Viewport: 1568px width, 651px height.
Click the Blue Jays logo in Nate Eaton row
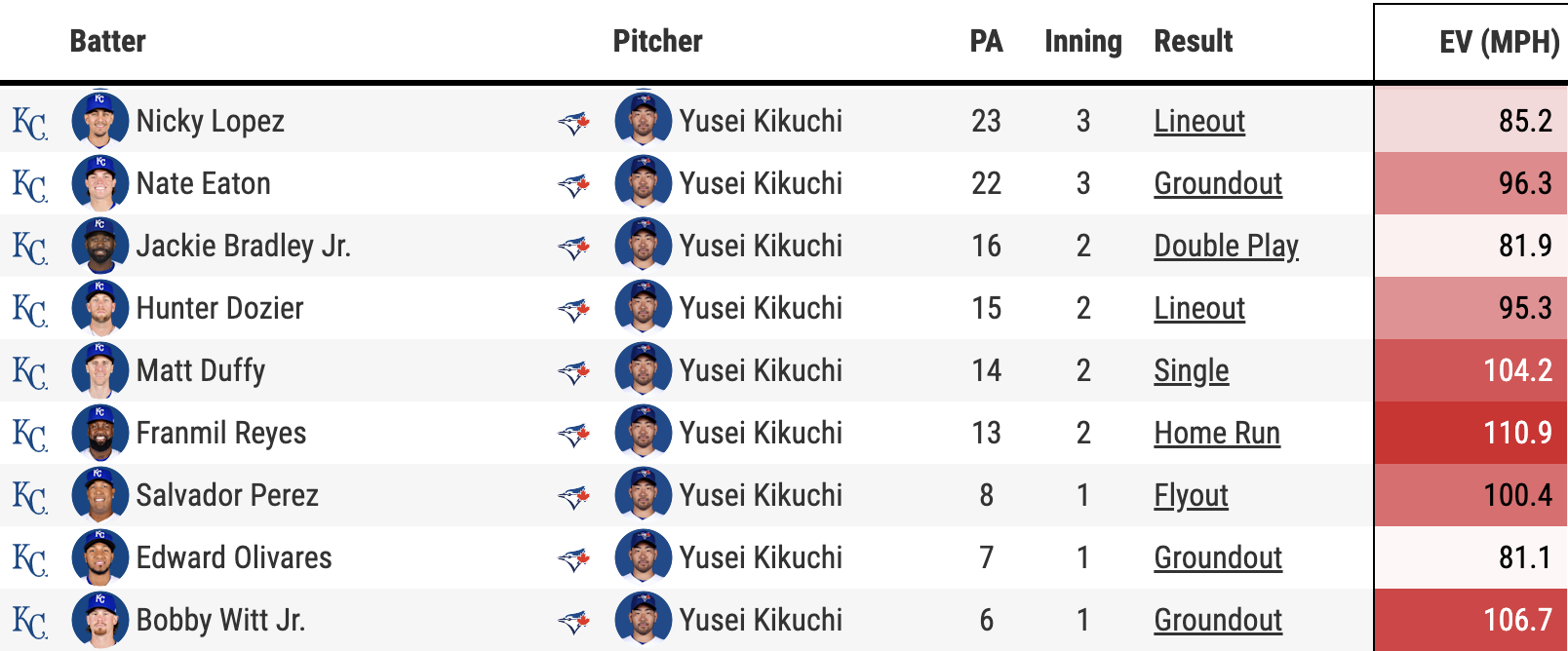pos(574,184)
